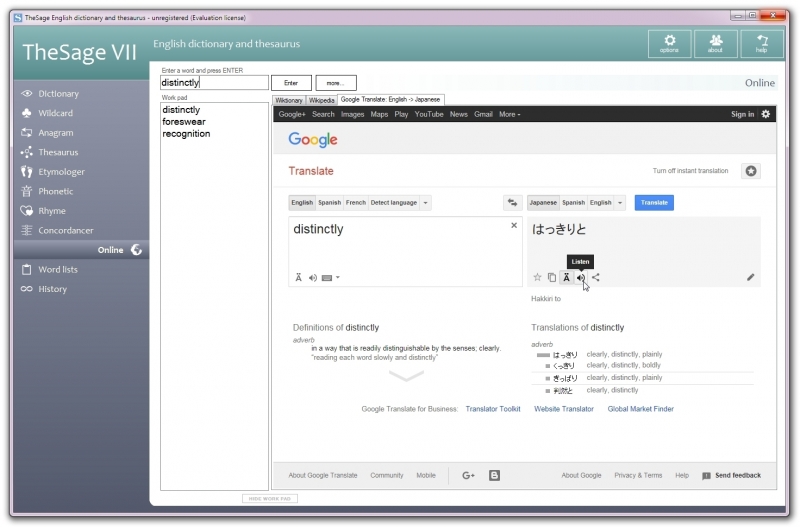Screen dimensions: 800x527
Task: Switch to the Wikipedia tab
Action: coord(321,100)
